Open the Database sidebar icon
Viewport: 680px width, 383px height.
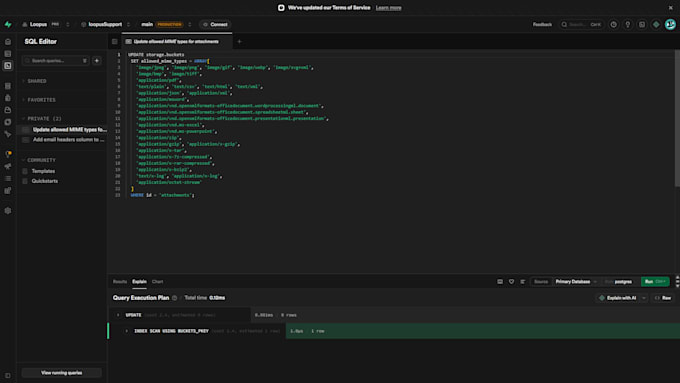(8, 86)
